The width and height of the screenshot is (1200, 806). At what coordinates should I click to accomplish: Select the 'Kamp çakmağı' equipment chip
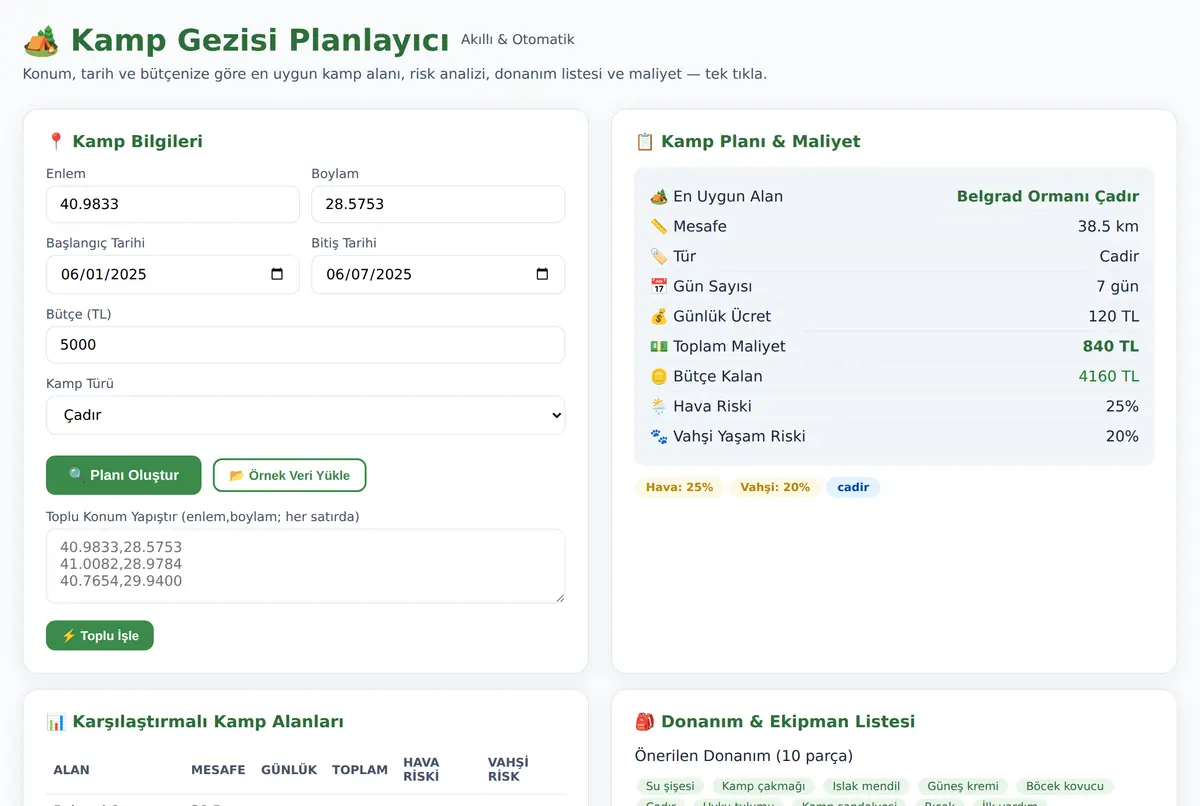click(x=763, y=786)
